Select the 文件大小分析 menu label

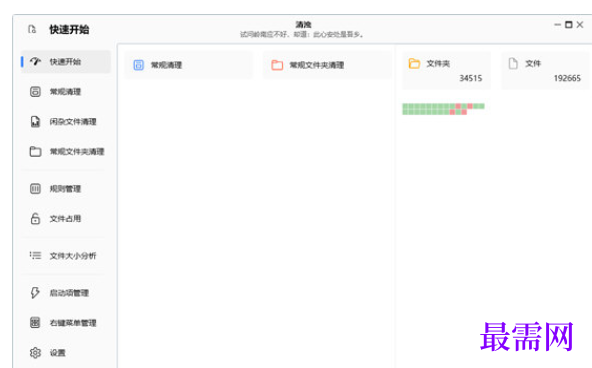[x=73, y=256]
